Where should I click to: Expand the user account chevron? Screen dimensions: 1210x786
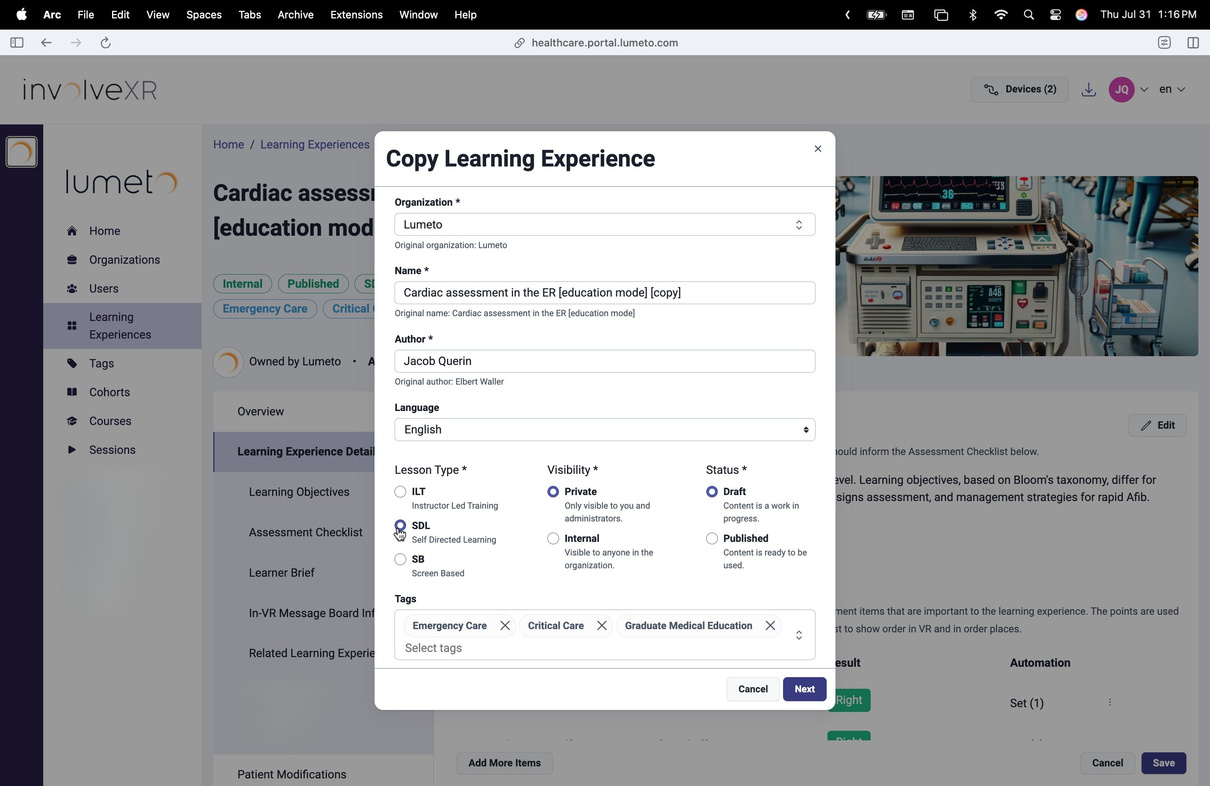1144,90
